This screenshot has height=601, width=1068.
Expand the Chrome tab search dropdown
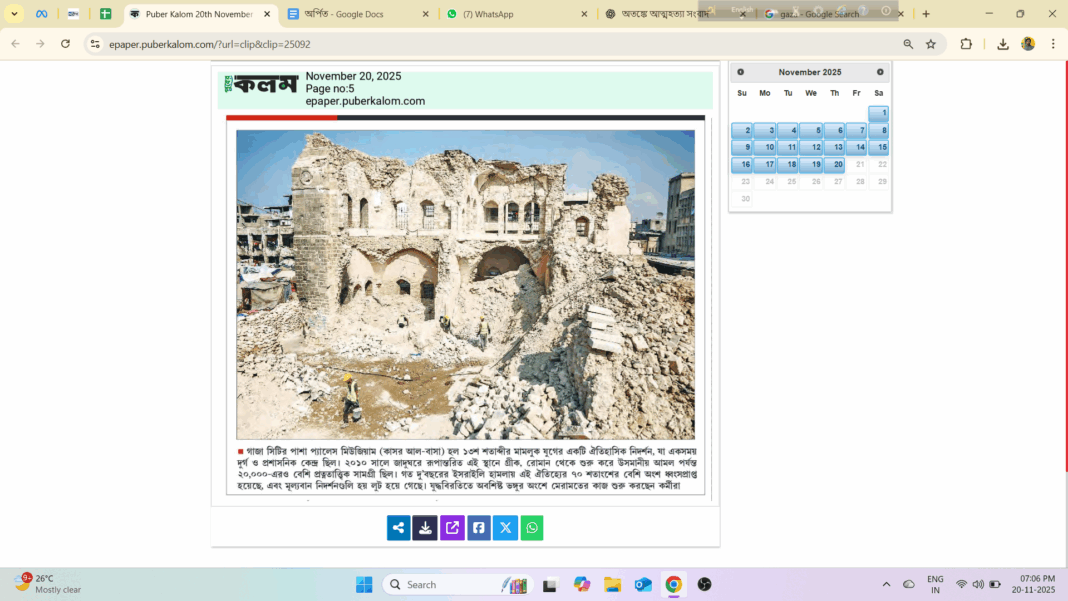click(x=14, y=14)
